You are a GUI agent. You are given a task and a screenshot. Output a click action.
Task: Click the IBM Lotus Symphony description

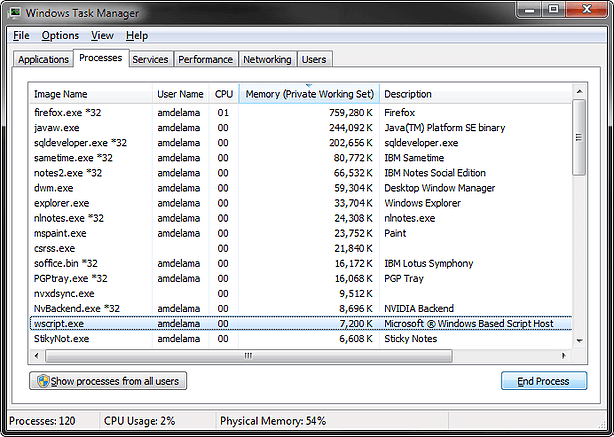(428, 264)
